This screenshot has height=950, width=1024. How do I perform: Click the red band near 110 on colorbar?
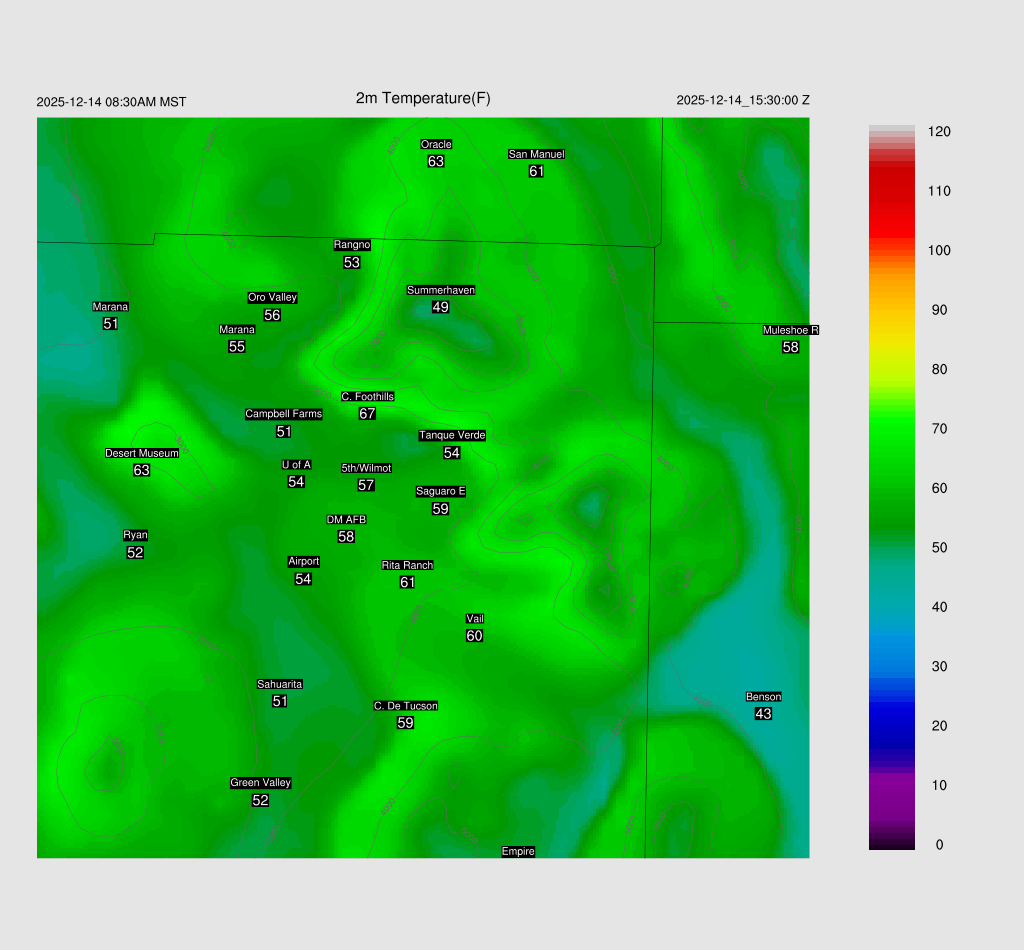tap(891, 190)
